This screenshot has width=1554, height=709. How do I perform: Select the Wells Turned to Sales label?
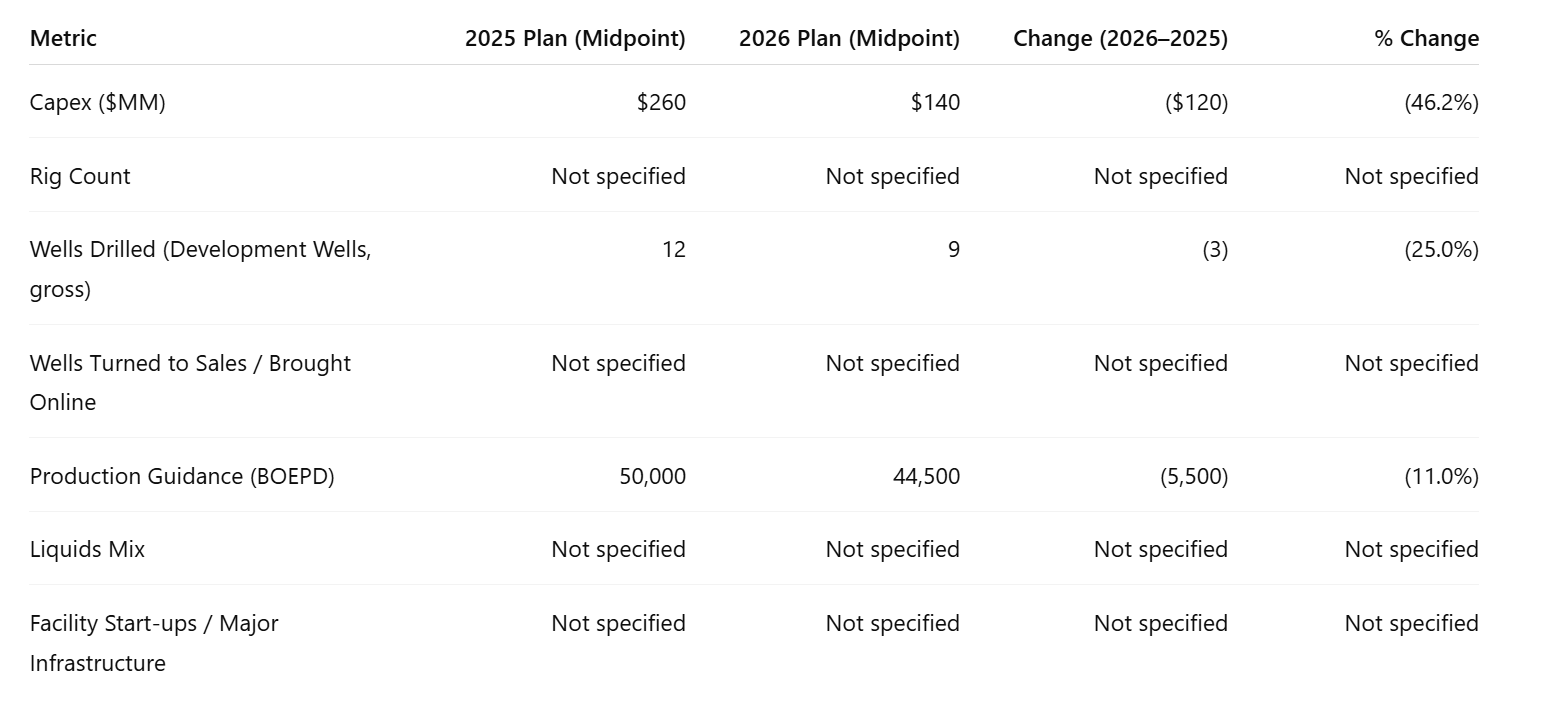(x=190, y=383)
